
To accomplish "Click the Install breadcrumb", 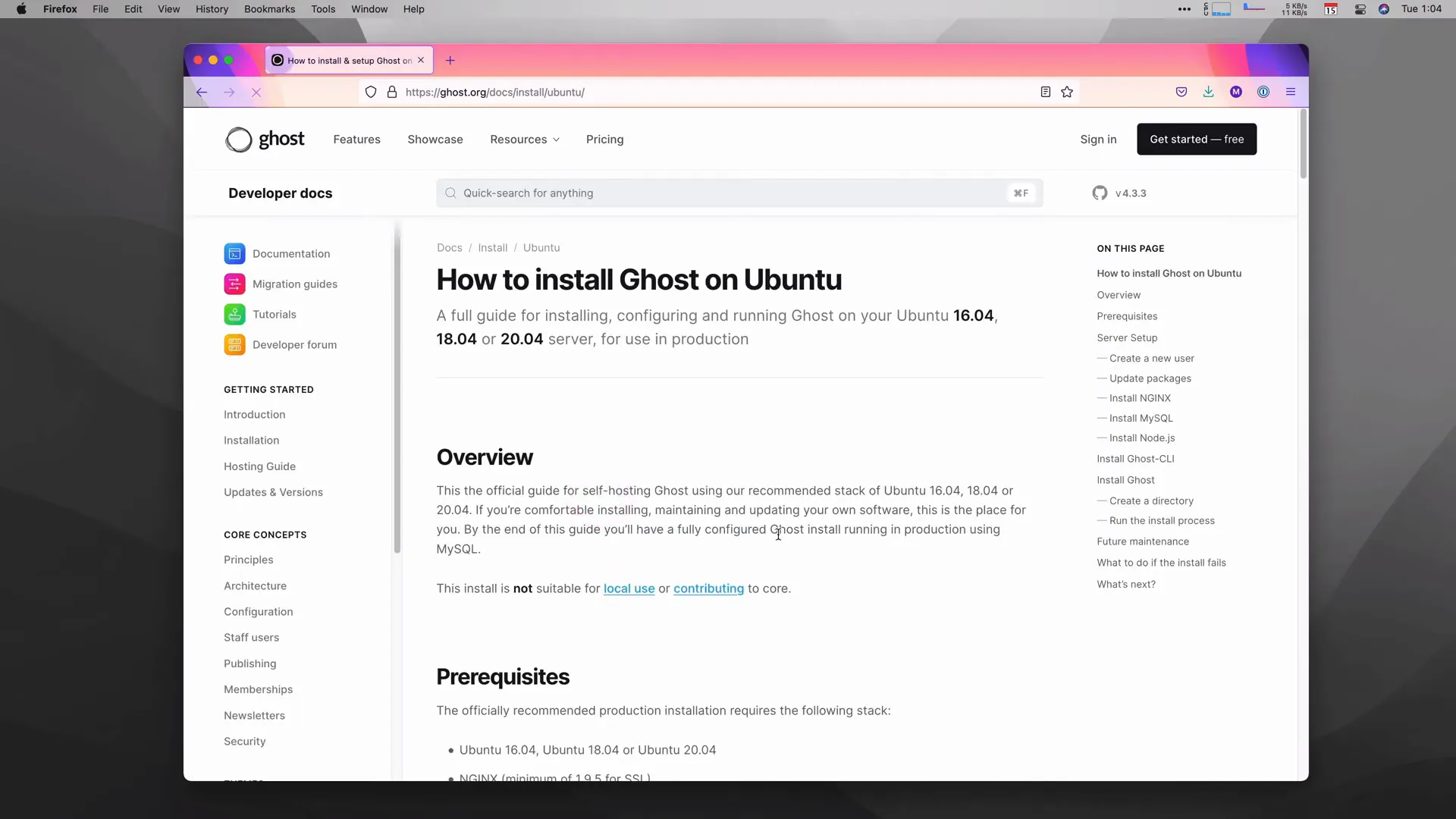I will point(493,248).
